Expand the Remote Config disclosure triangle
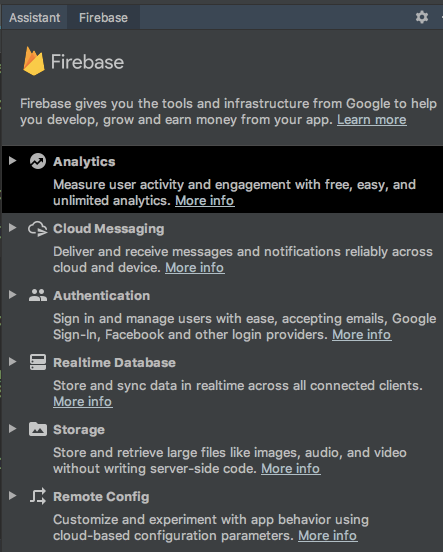The width and height of the screenshot is (443, 552). 13,495
